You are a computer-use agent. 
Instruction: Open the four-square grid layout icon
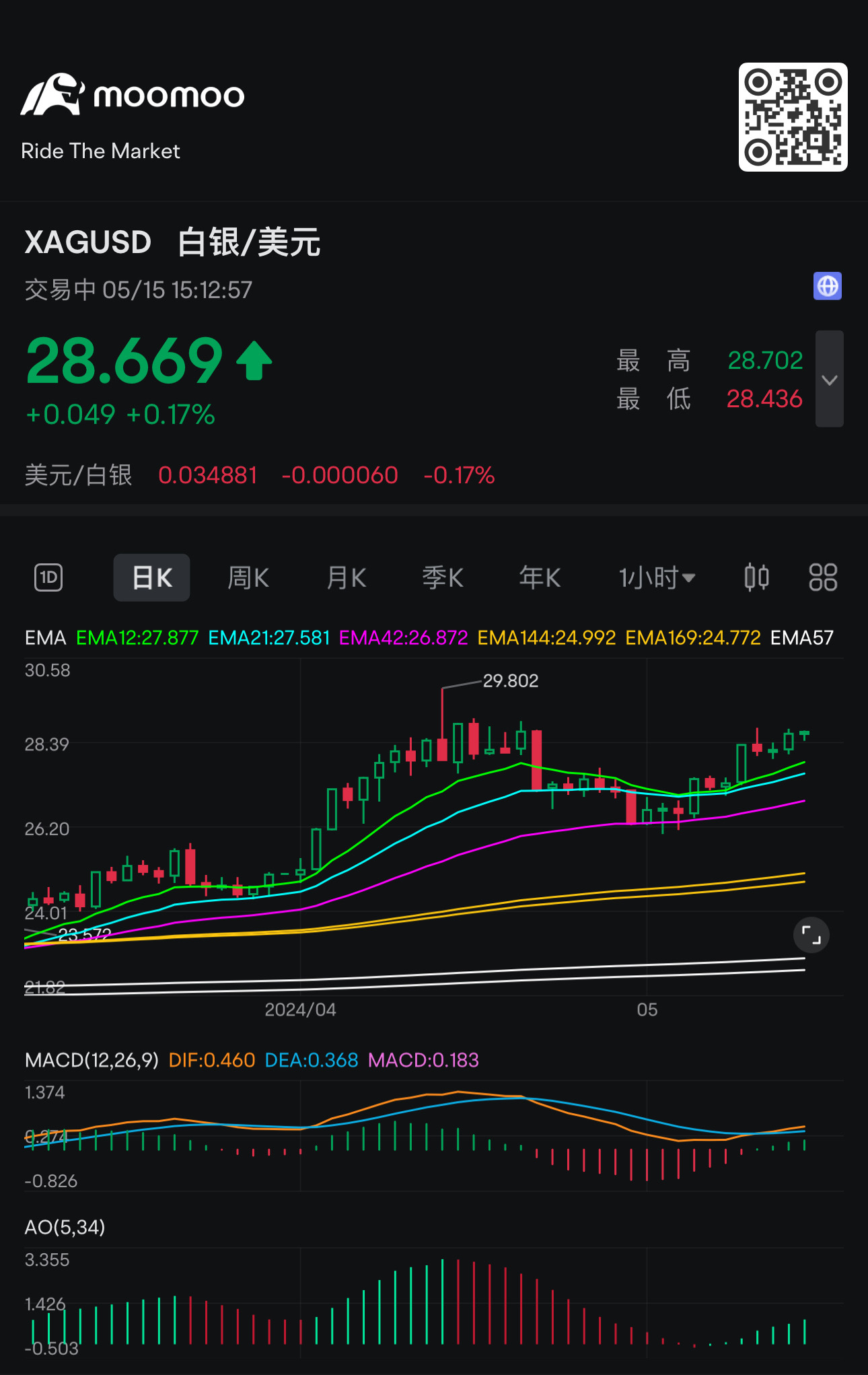822,577
